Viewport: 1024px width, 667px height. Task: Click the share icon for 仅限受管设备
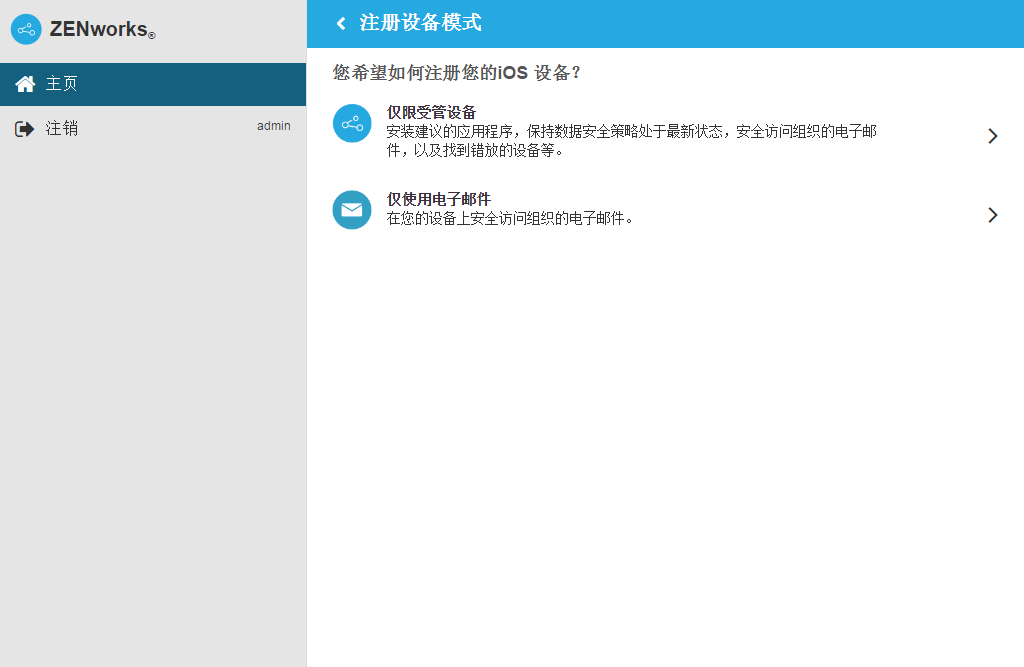[352, 123]
